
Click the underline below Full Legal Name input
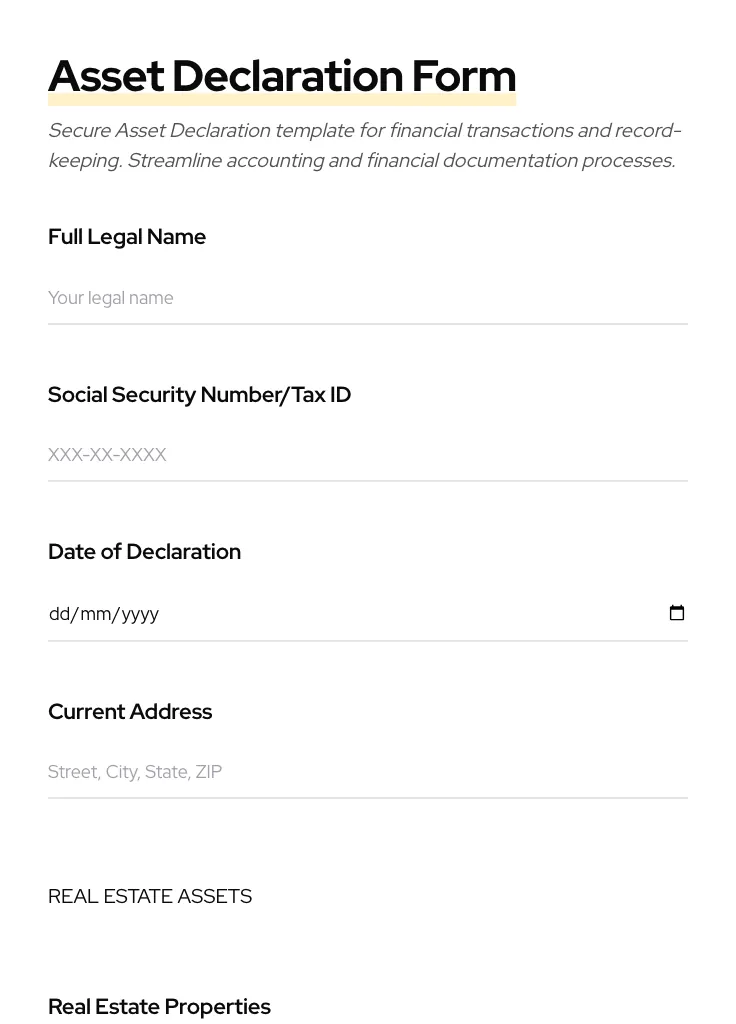pyautogui.click(x=367, y=324)
